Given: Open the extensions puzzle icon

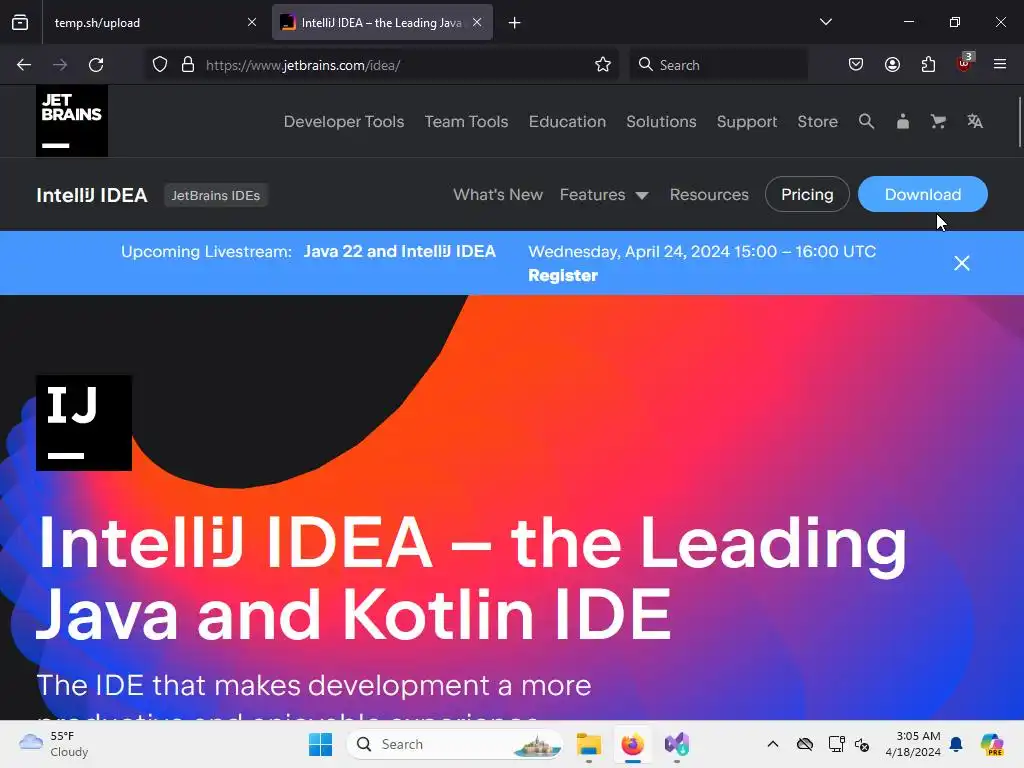Looking at the screenshot, I should click(x=928, y=65).
